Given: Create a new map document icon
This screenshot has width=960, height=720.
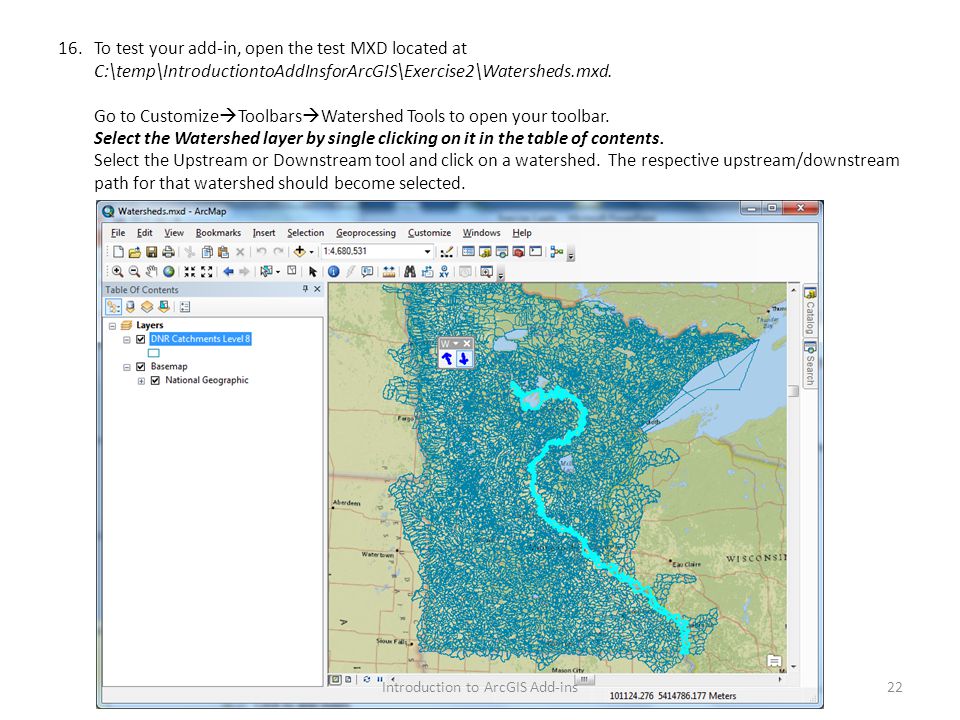Looking at the screenshot, I should click(x=118, y=252).
